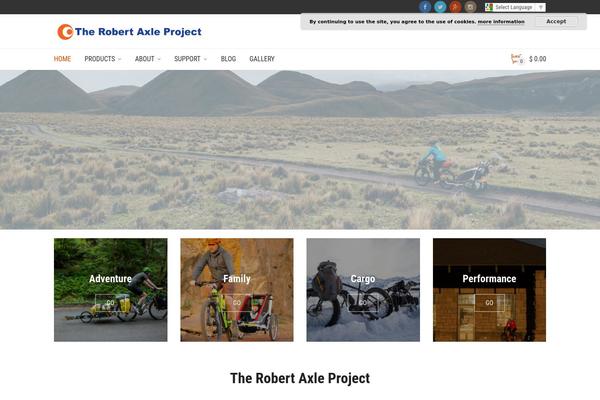Select the Cargo category heading
This screenshot has height=400, width=600.
click(x=363, y=279)
